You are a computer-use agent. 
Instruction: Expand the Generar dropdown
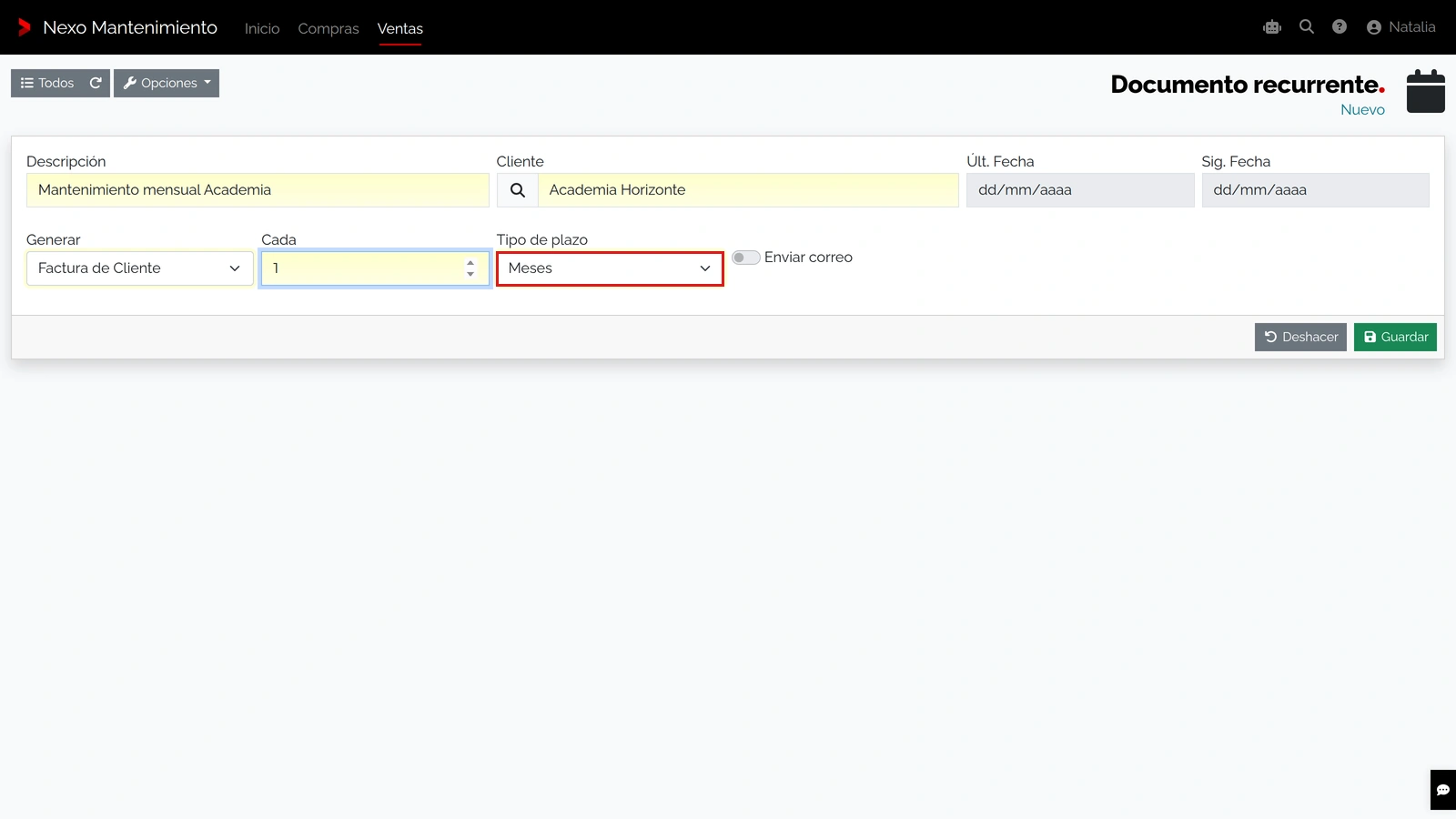click(x=140, y=268)
